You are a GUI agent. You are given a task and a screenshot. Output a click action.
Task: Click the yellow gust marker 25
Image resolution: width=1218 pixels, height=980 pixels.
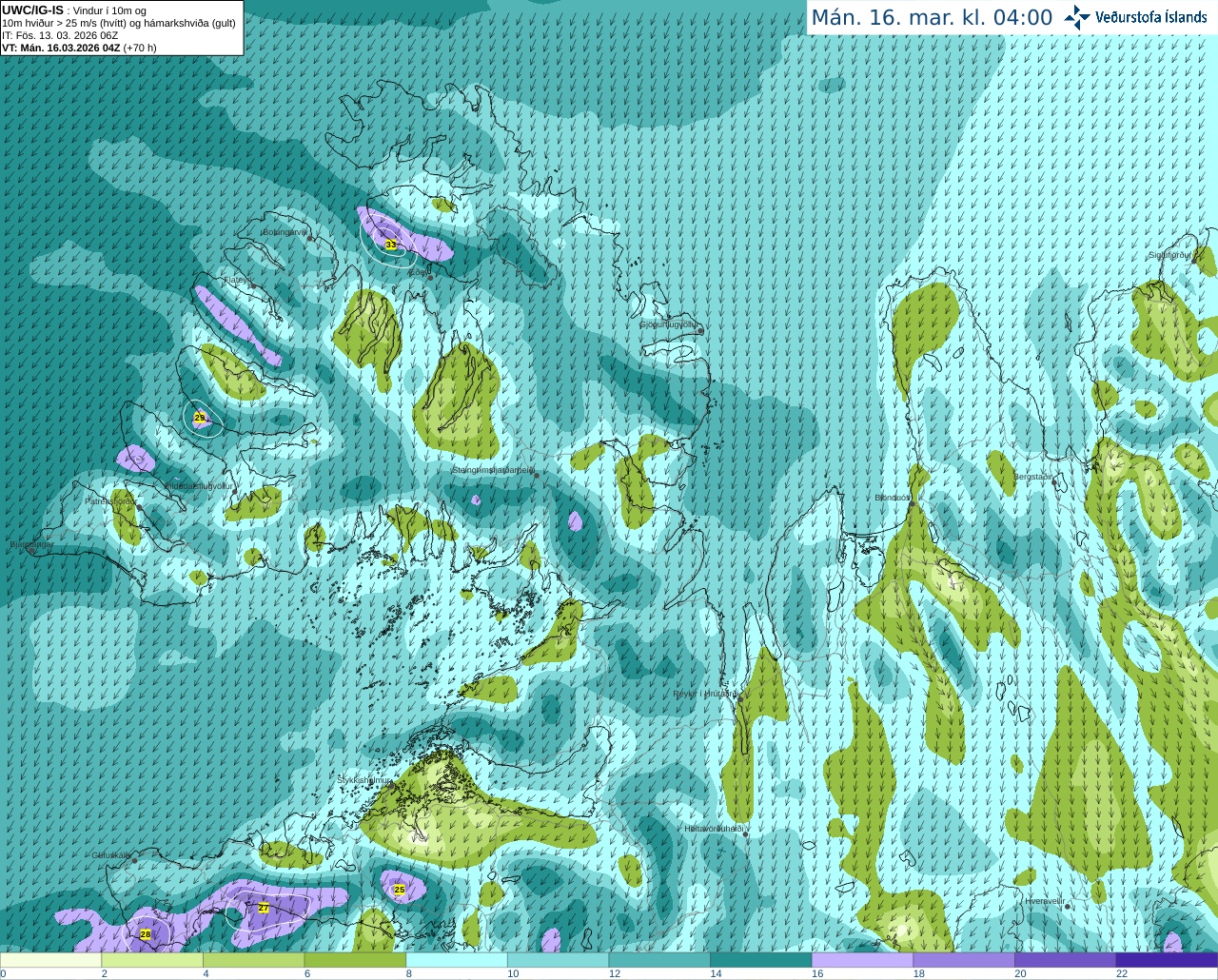click(x=400, y=890)
